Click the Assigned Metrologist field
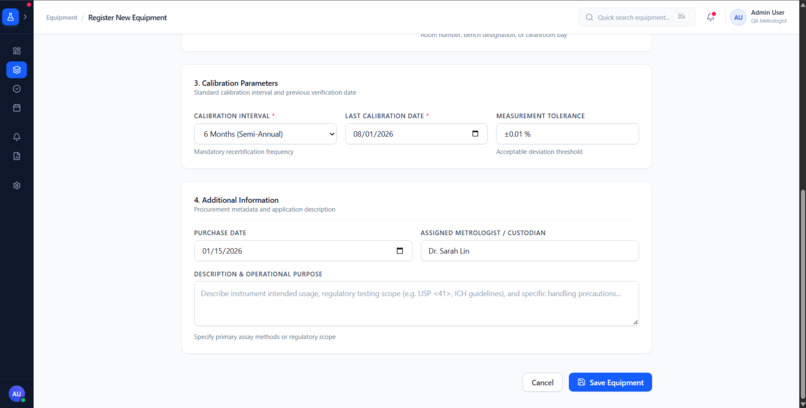806x408 pixels. pos(530,251)
